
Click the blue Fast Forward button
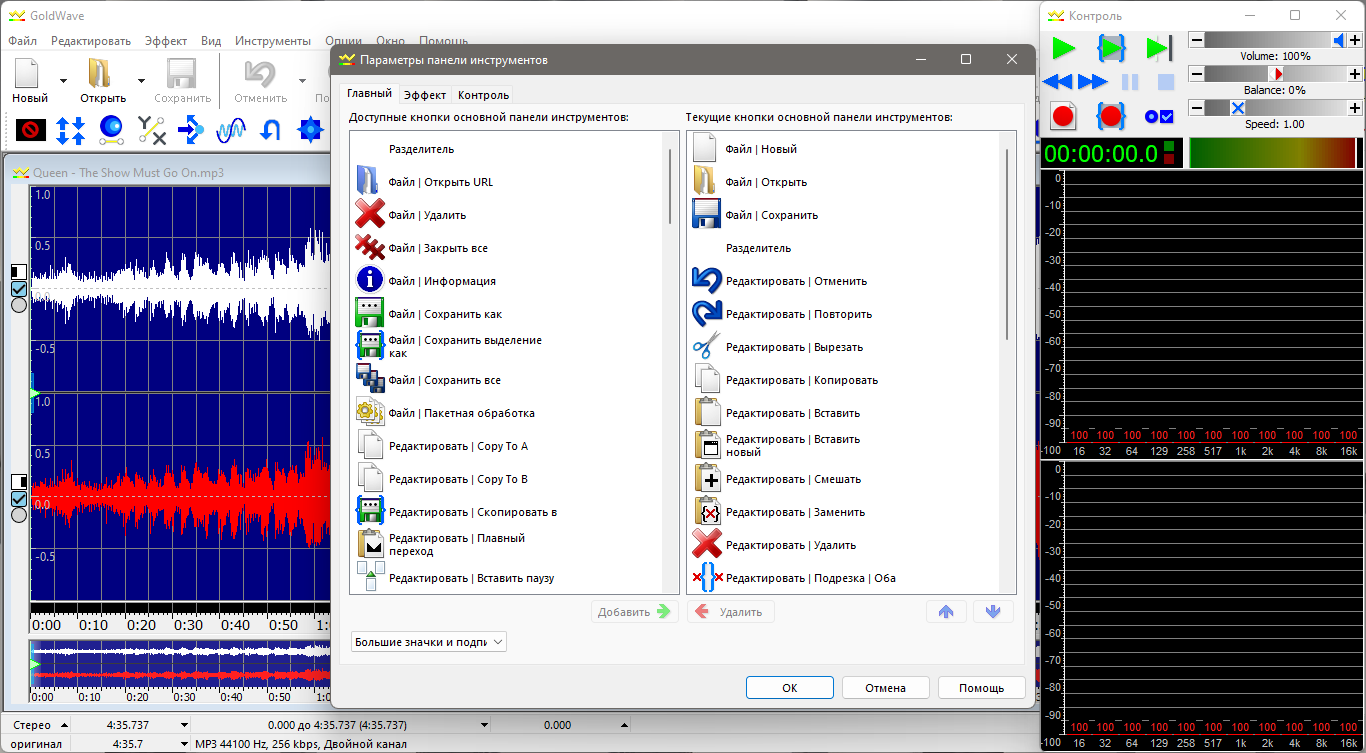tap(1093, 82)
